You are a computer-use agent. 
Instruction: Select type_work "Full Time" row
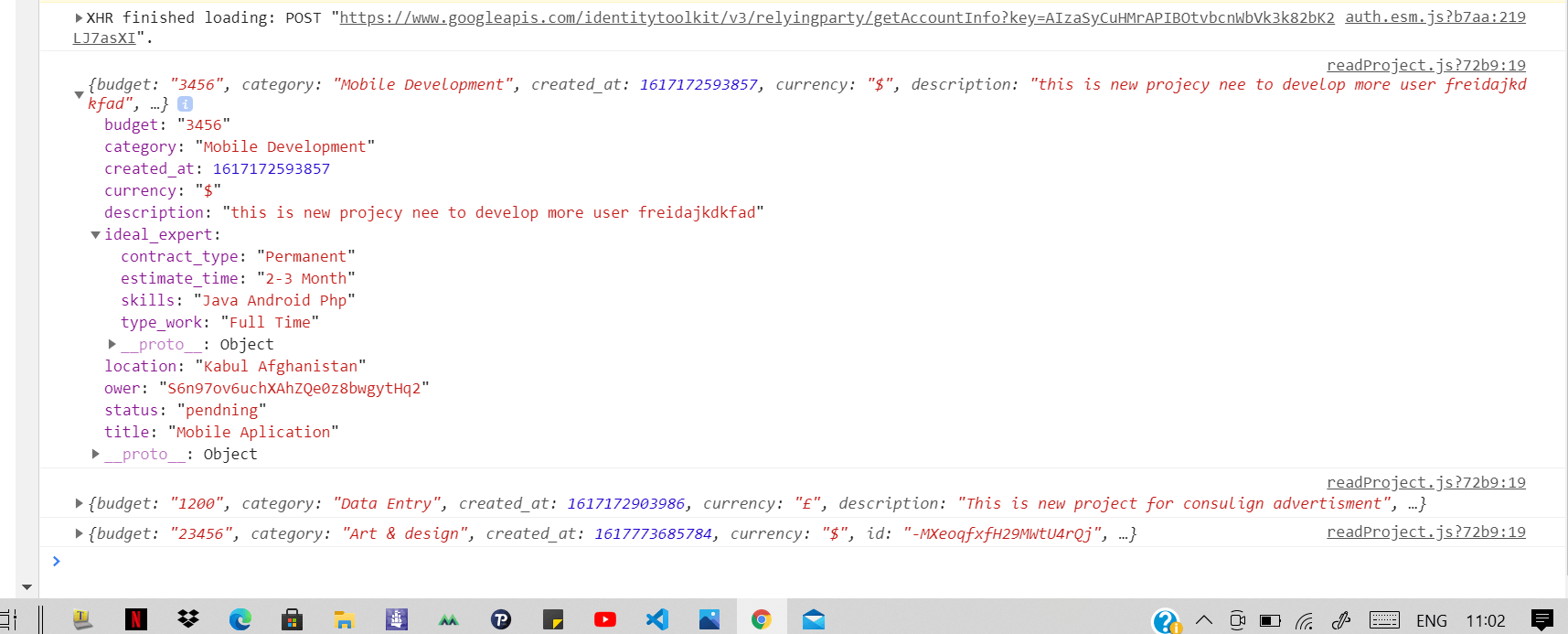coord(220,322)
